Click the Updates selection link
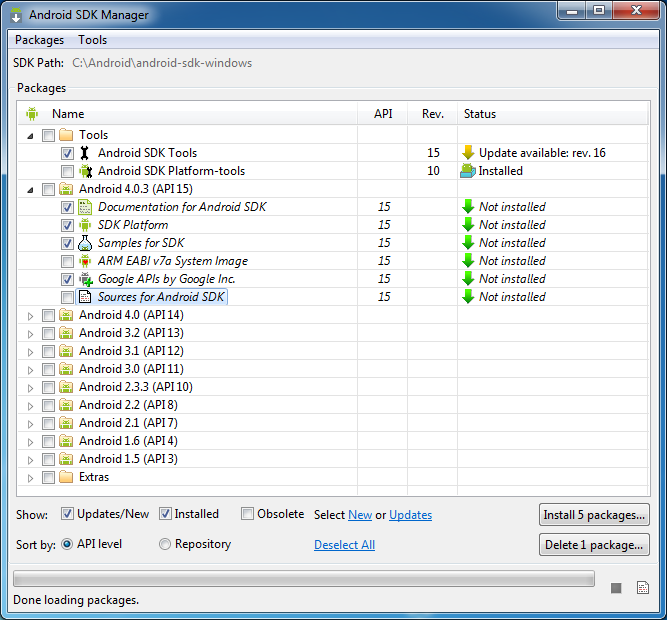Image resolution: width=667 pixels, height=620 pixels. click(410, 515)
